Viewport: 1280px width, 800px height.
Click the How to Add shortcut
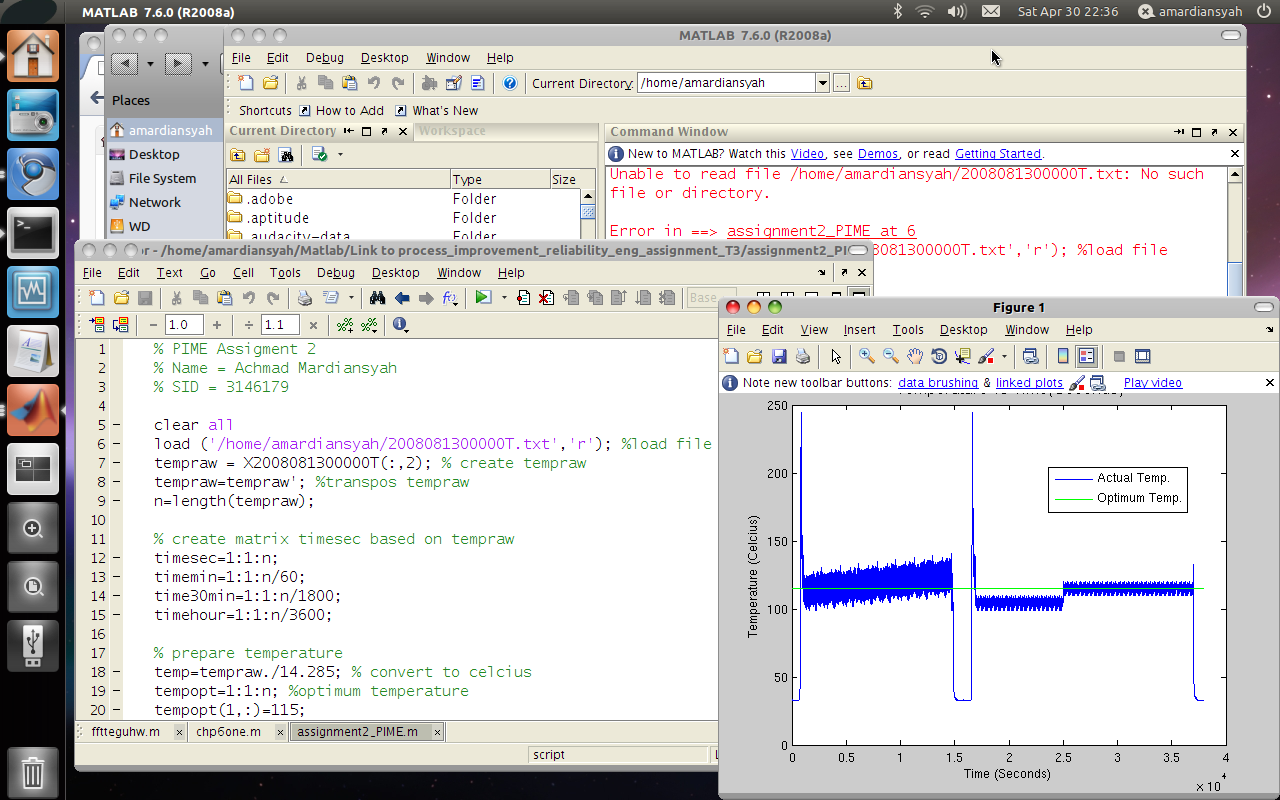[341, 111]
